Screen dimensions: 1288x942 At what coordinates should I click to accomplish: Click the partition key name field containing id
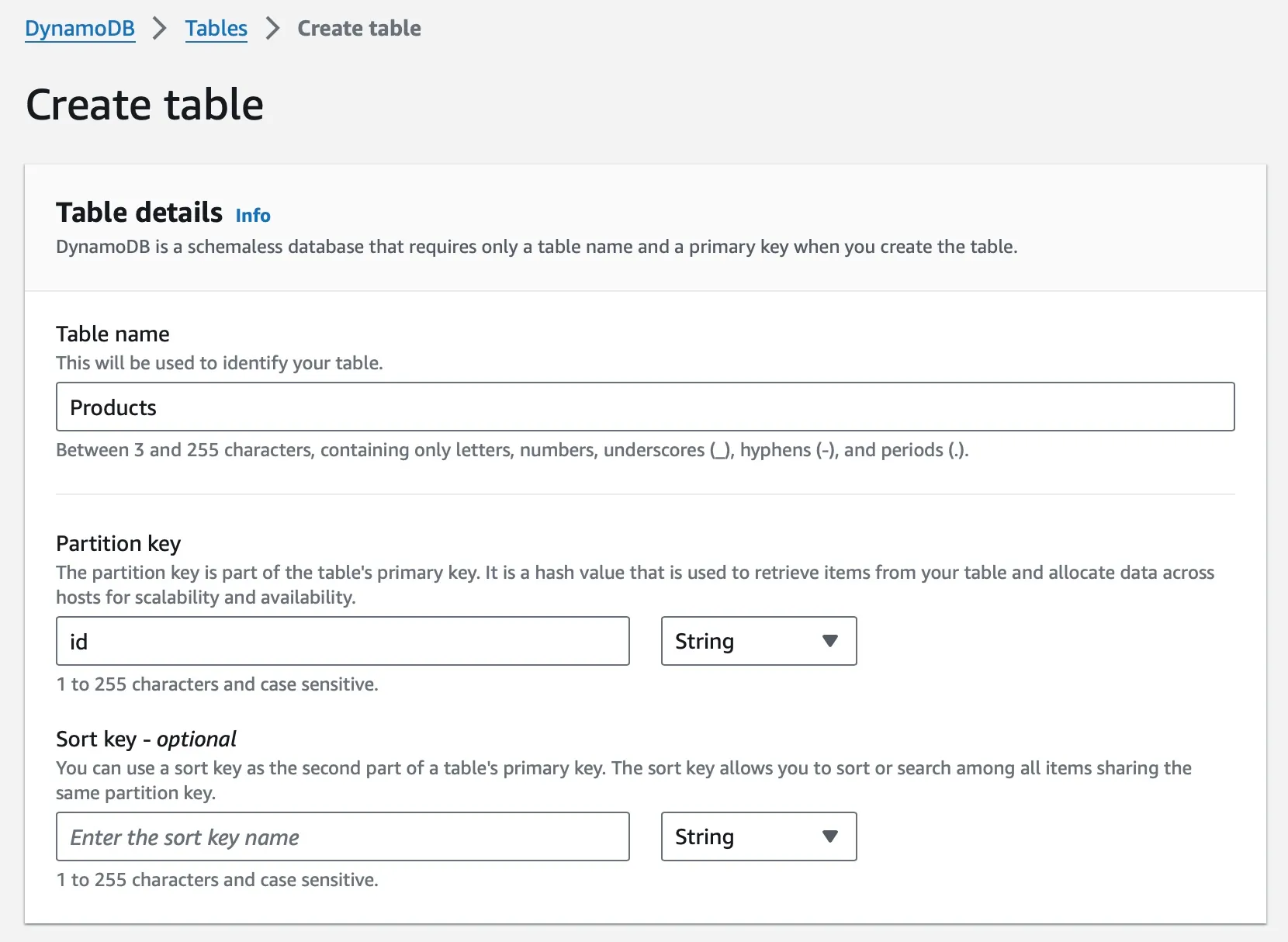tap(342, 641)
